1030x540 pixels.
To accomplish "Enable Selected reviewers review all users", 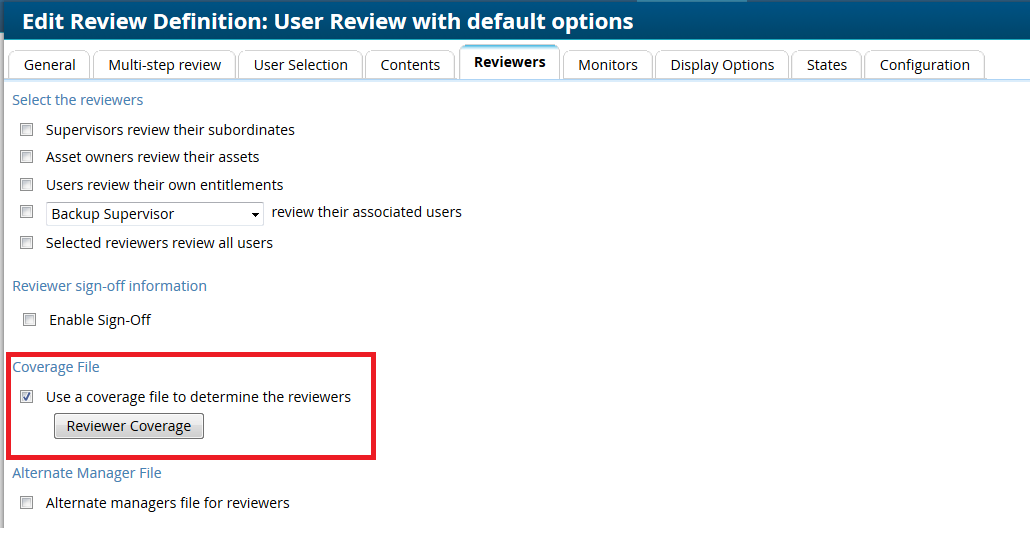I will [27, 243].
